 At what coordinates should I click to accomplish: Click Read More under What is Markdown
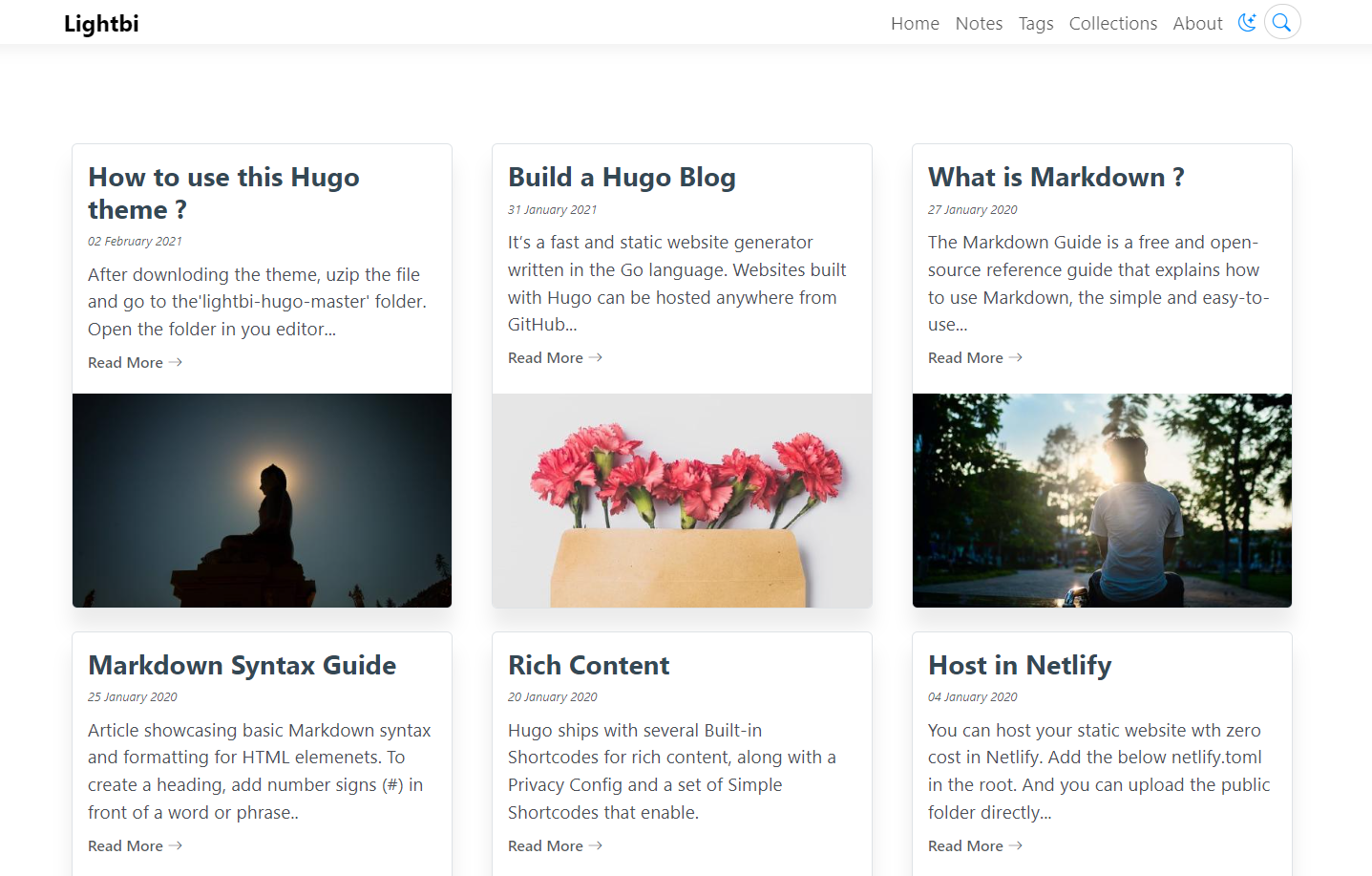coord(975,358)
